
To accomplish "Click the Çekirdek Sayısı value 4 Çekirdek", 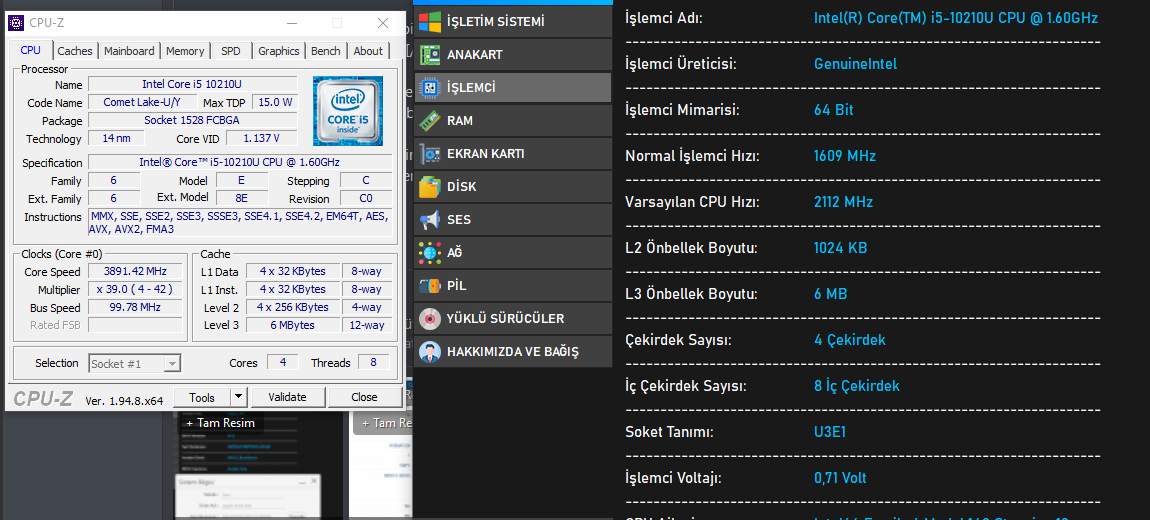I will (849, 340).
